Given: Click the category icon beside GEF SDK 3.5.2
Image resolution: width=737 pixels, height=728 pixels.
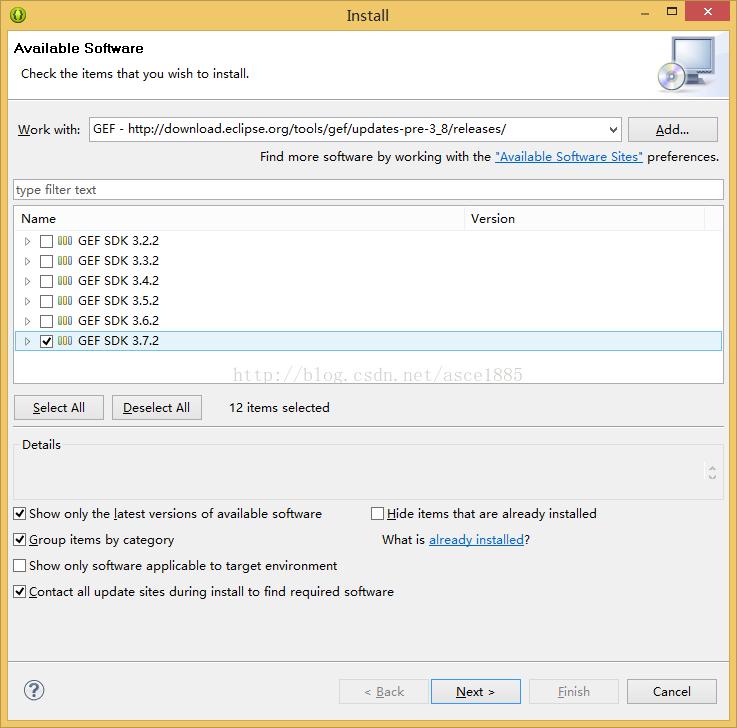Looking at the screenshot, I should [65, 301].
